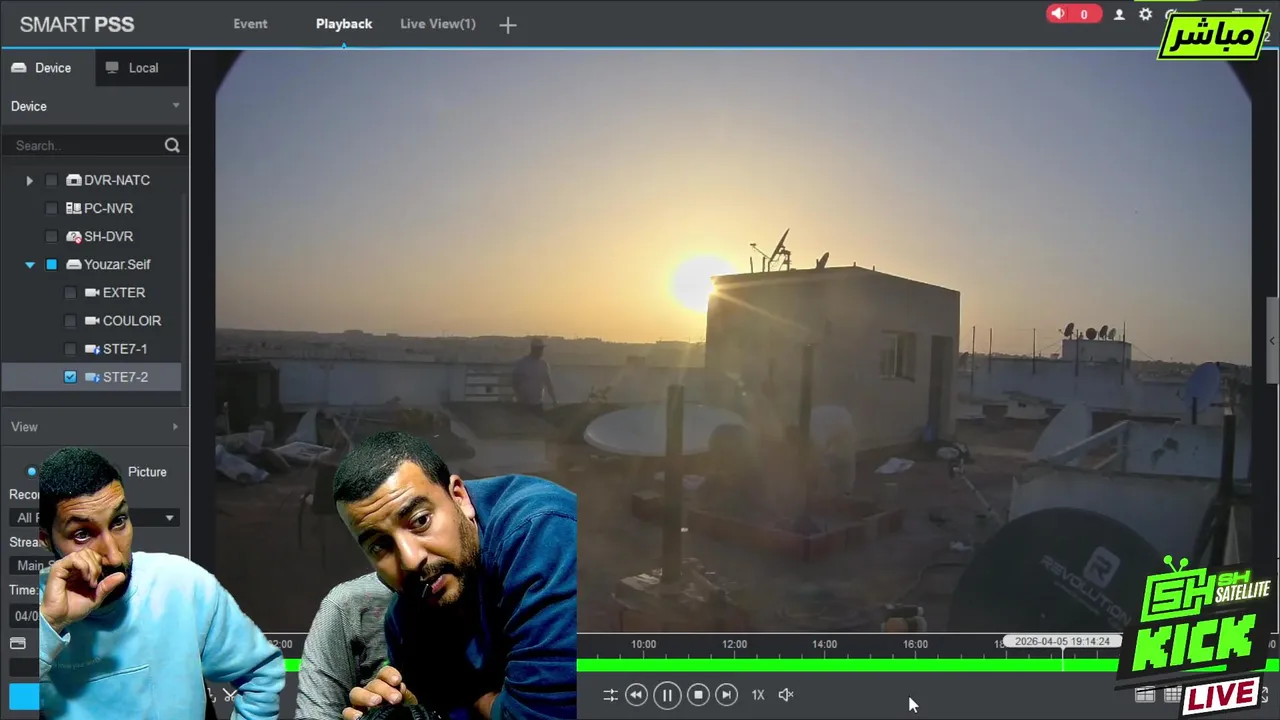Enable the EXTER camera checkbox
Viewport: 1280px width, 720px height.
click(70, 292)
